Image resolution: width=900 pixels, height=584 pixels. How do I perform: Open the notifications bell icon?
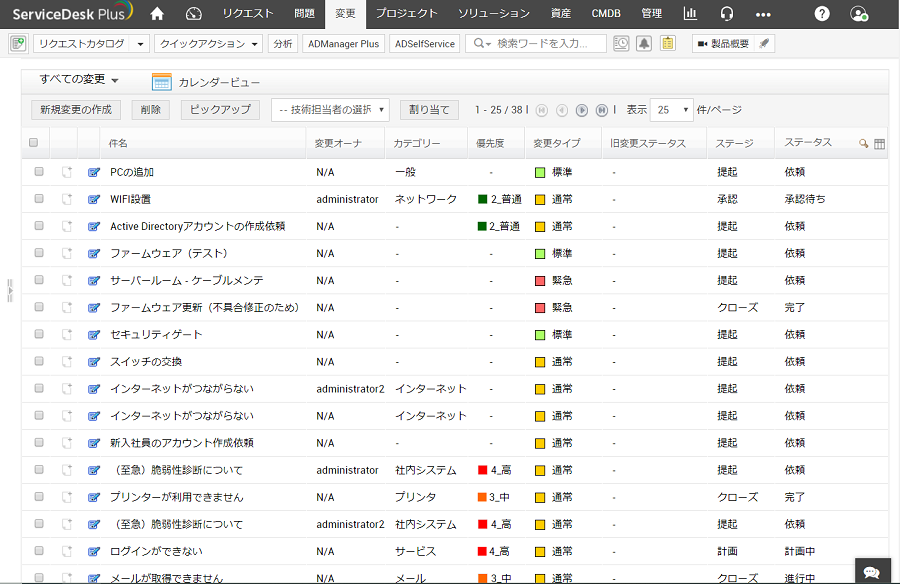[644, 43]
